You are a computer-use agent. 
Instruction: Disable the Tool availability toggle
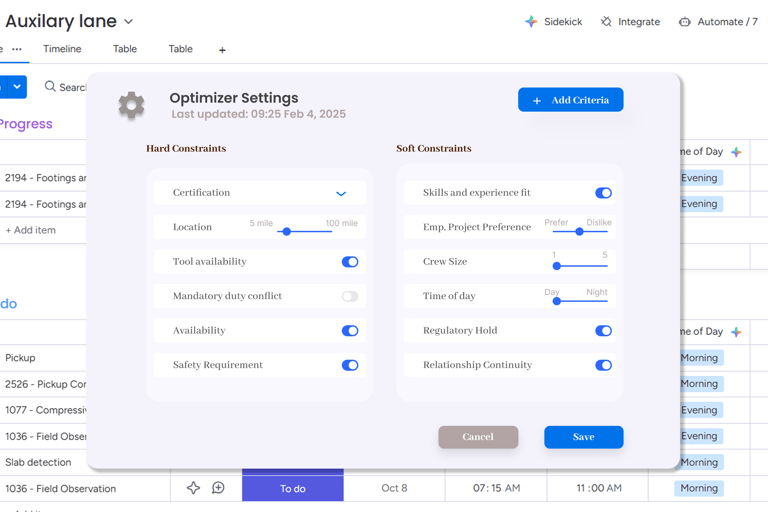[x=349, y=262]
